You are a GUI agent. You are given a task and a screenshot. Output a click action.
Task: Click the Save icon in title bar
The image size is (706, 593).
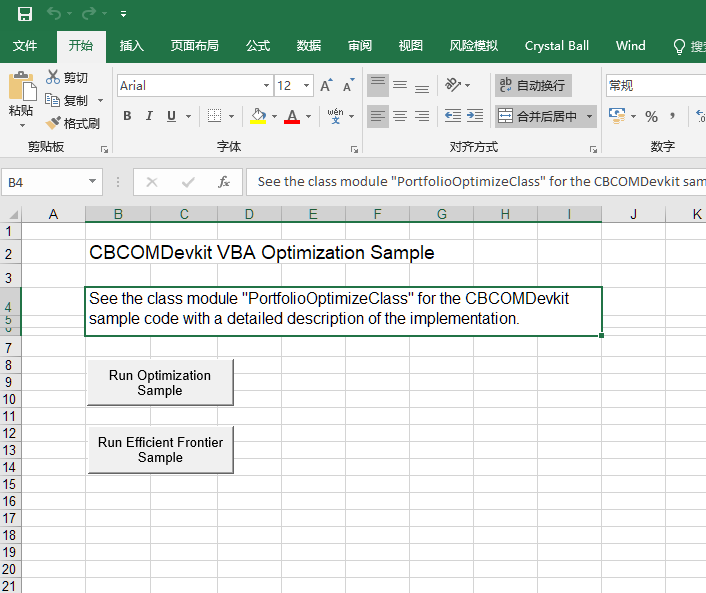click(25, 14)
